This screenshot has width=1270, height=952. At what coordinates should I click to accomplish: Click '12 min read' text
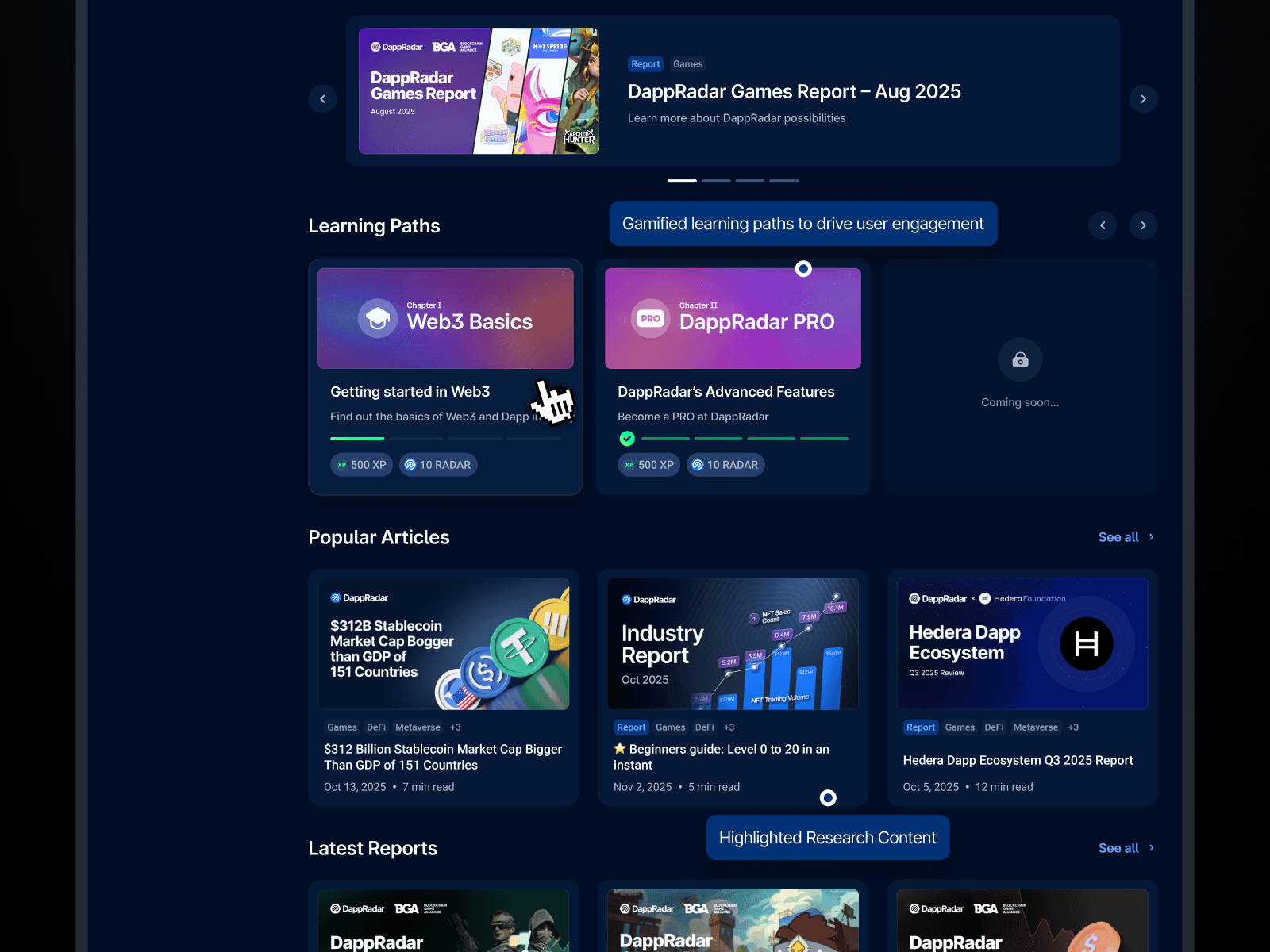coord(1004,787)
